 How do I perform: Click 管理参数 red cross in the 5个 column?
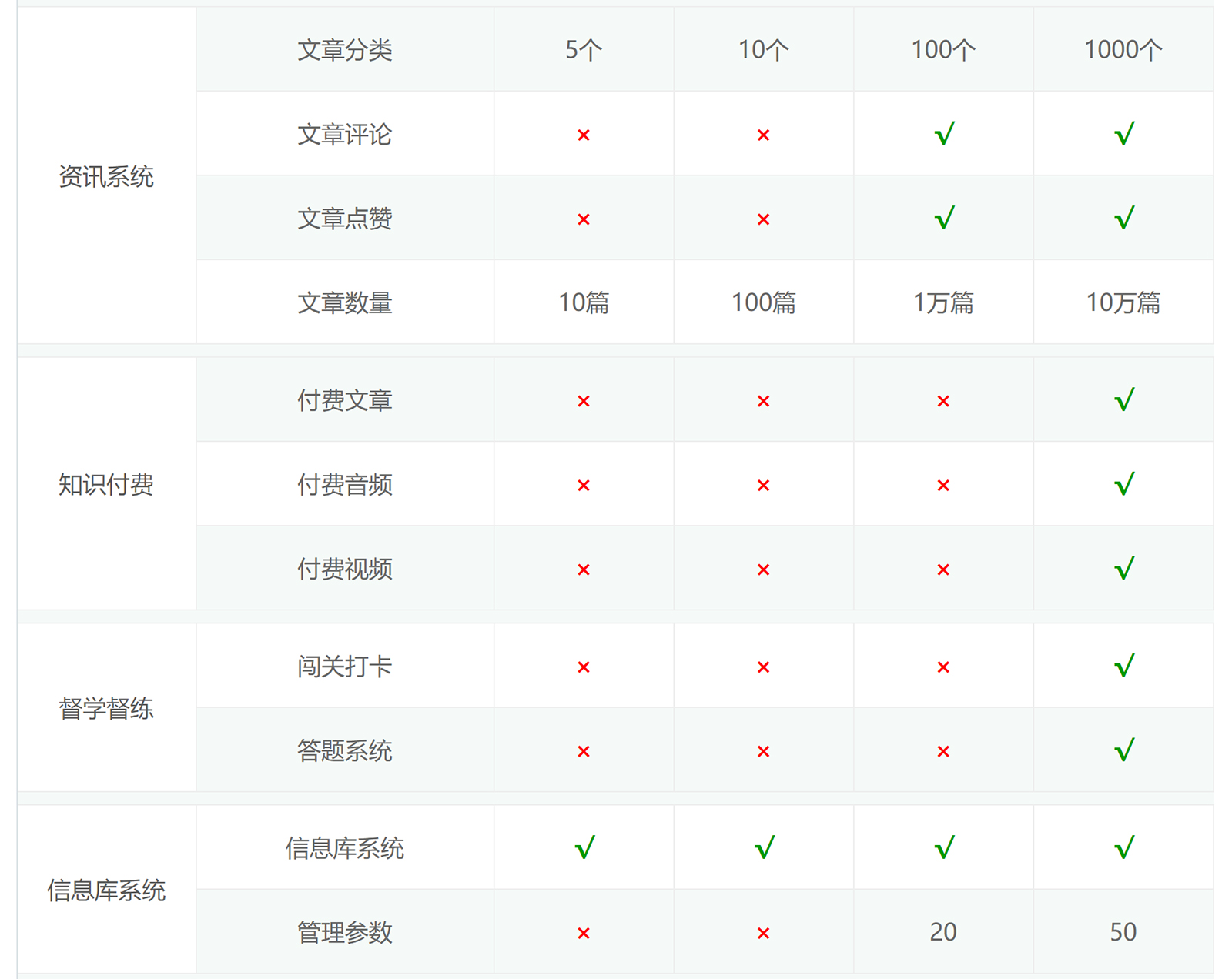(x=584, y=934)
